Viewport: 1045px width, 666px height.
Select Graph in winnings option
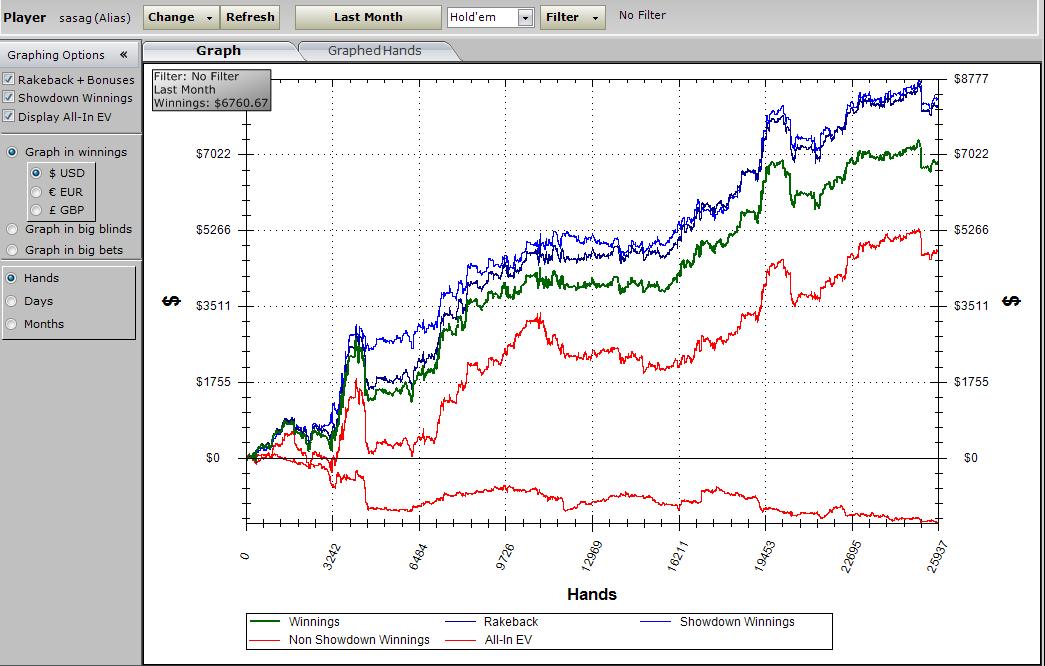(x=12, y=152)
